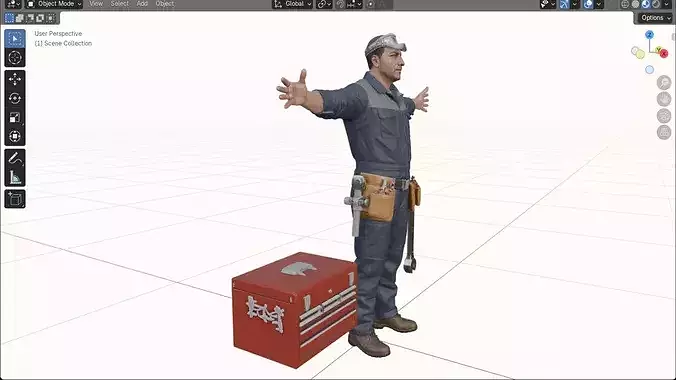Image resolution: width=676 pixels, height=380 pixels.
Task: Open the editor type selector
Action: pos(13,4)
